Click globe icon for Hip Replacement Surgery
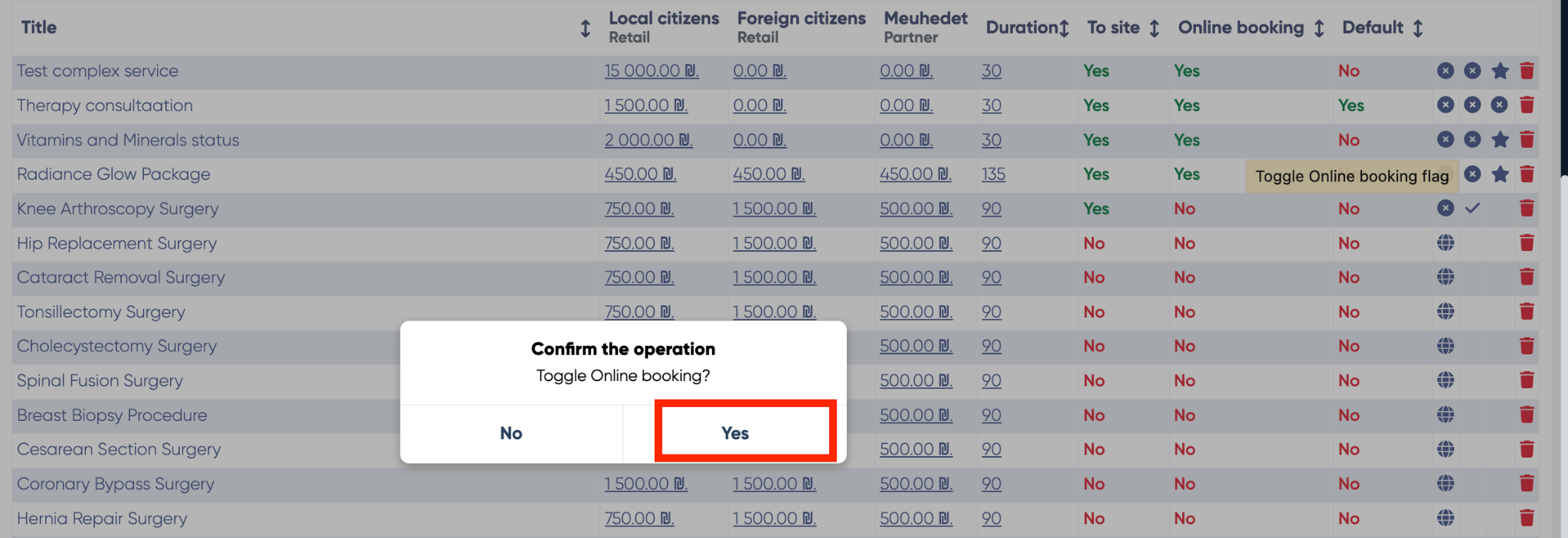The image size is (1568, 538). coord(1445,243)
